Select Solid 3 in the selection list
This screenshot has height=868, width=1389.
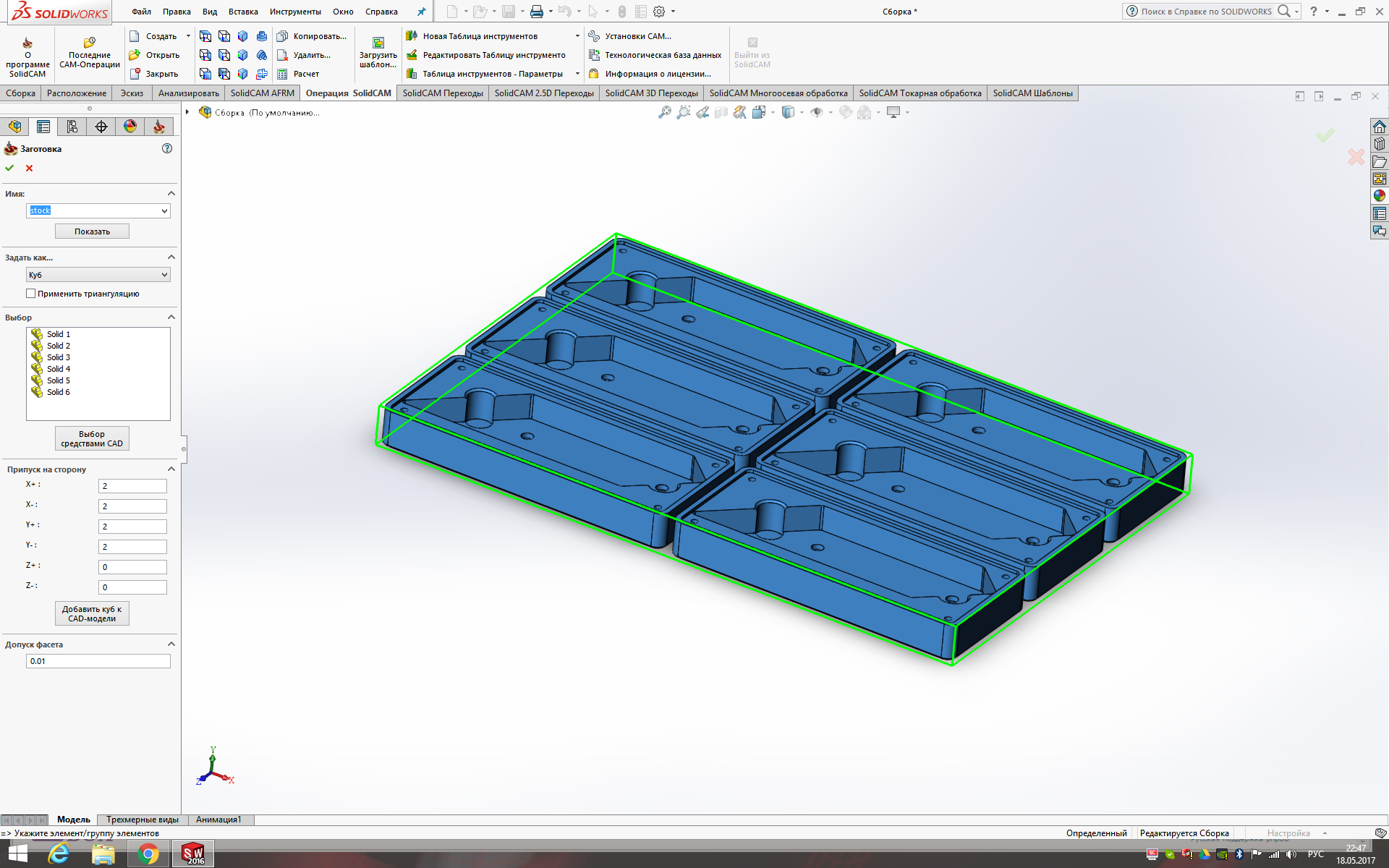(58, 357)
